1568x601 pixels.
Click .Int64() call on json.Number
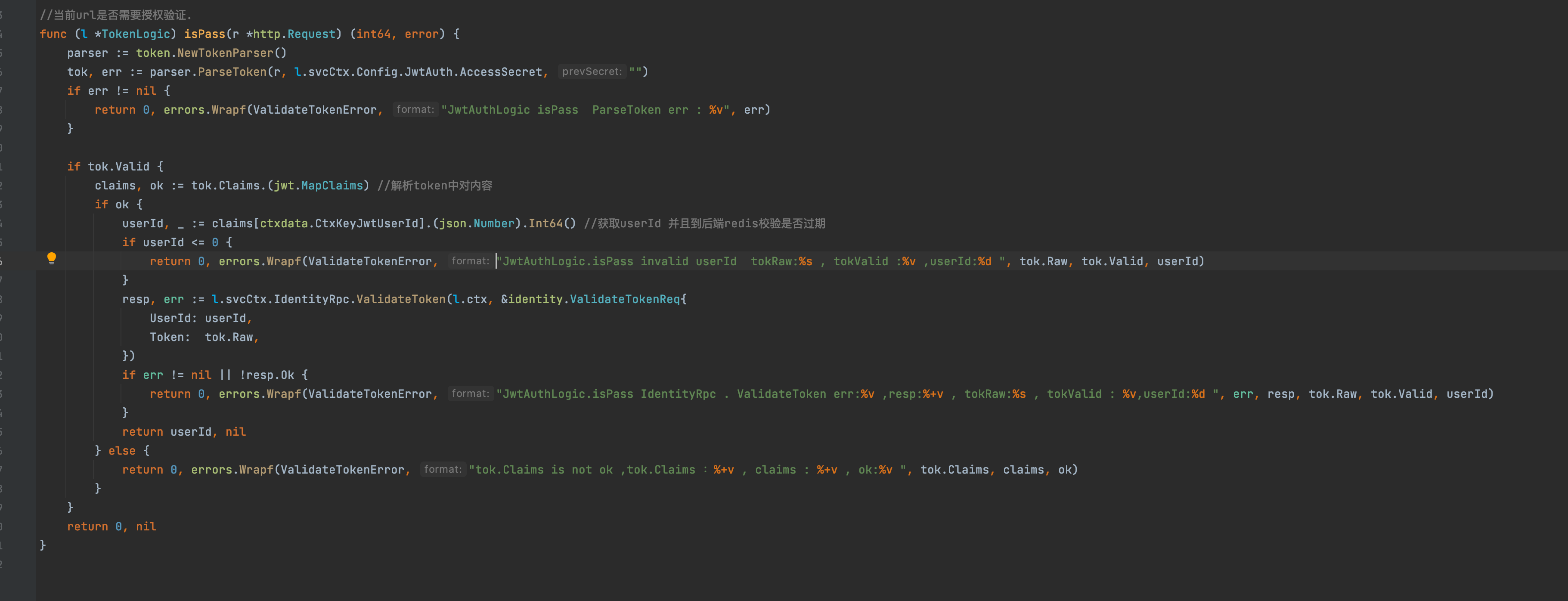click(548, 223)
